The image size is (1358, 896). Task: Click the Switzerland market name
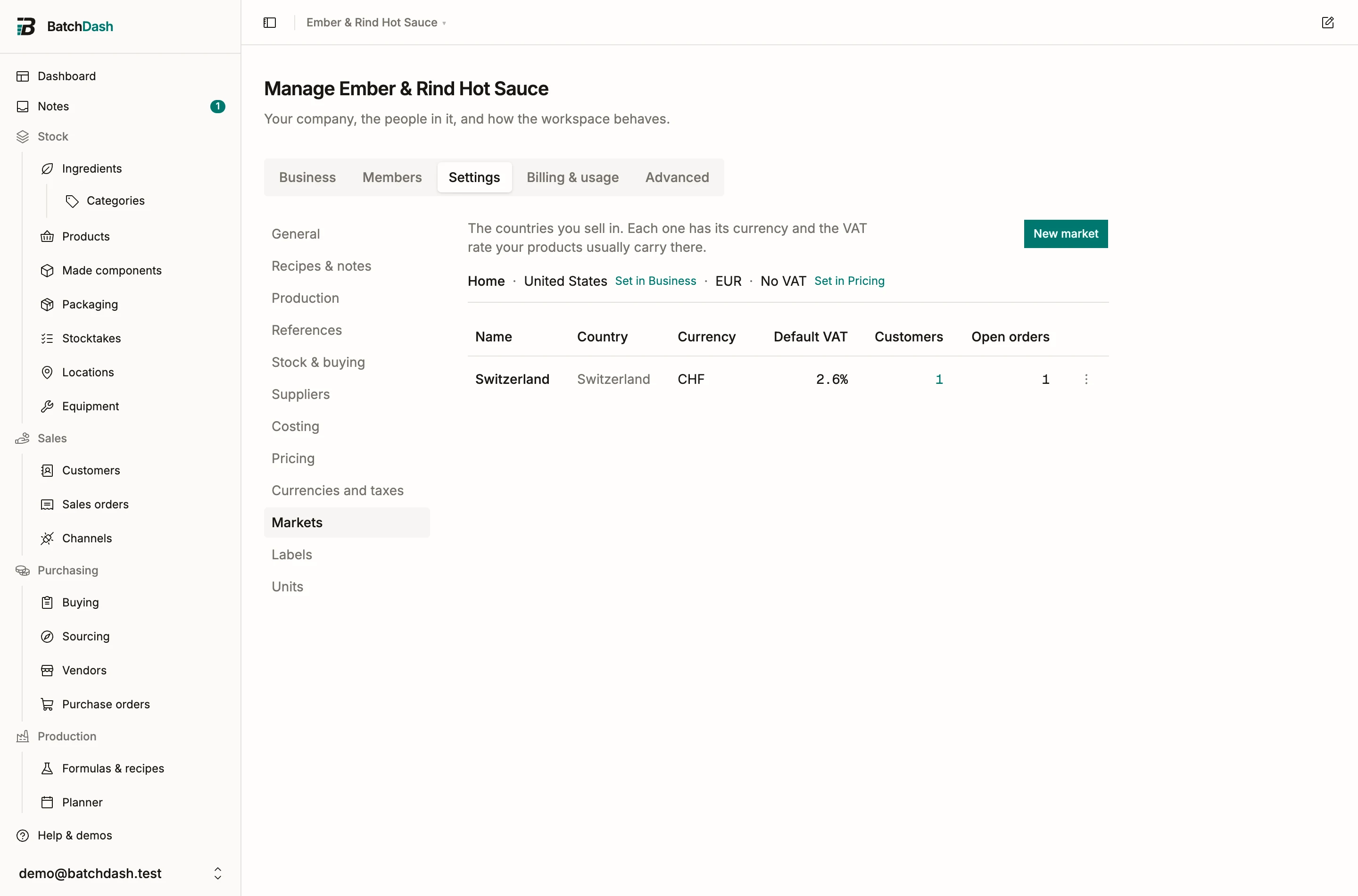(x=512, y=380)
